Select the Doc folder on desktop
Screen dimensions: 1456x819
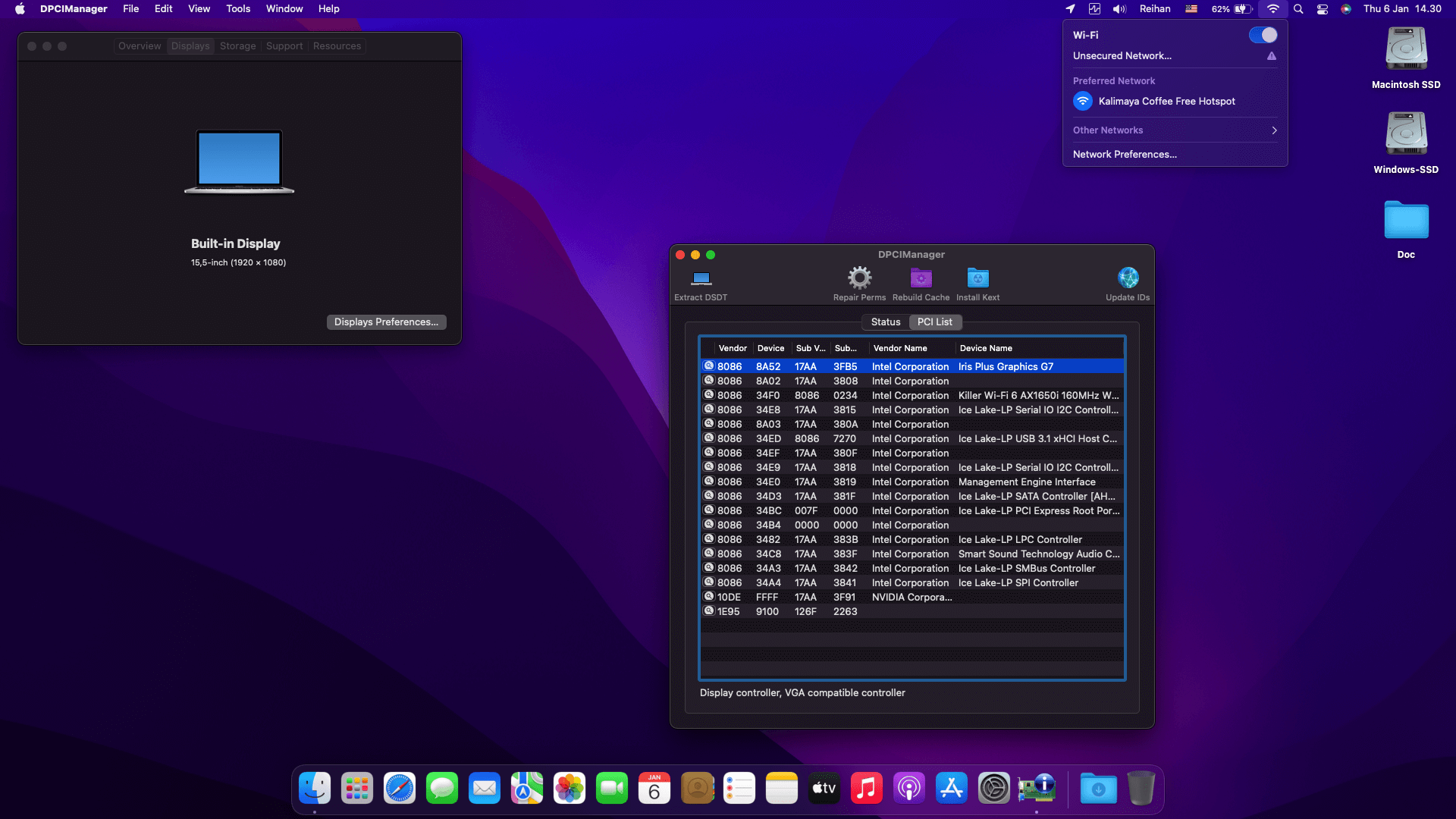point(1406,229)
